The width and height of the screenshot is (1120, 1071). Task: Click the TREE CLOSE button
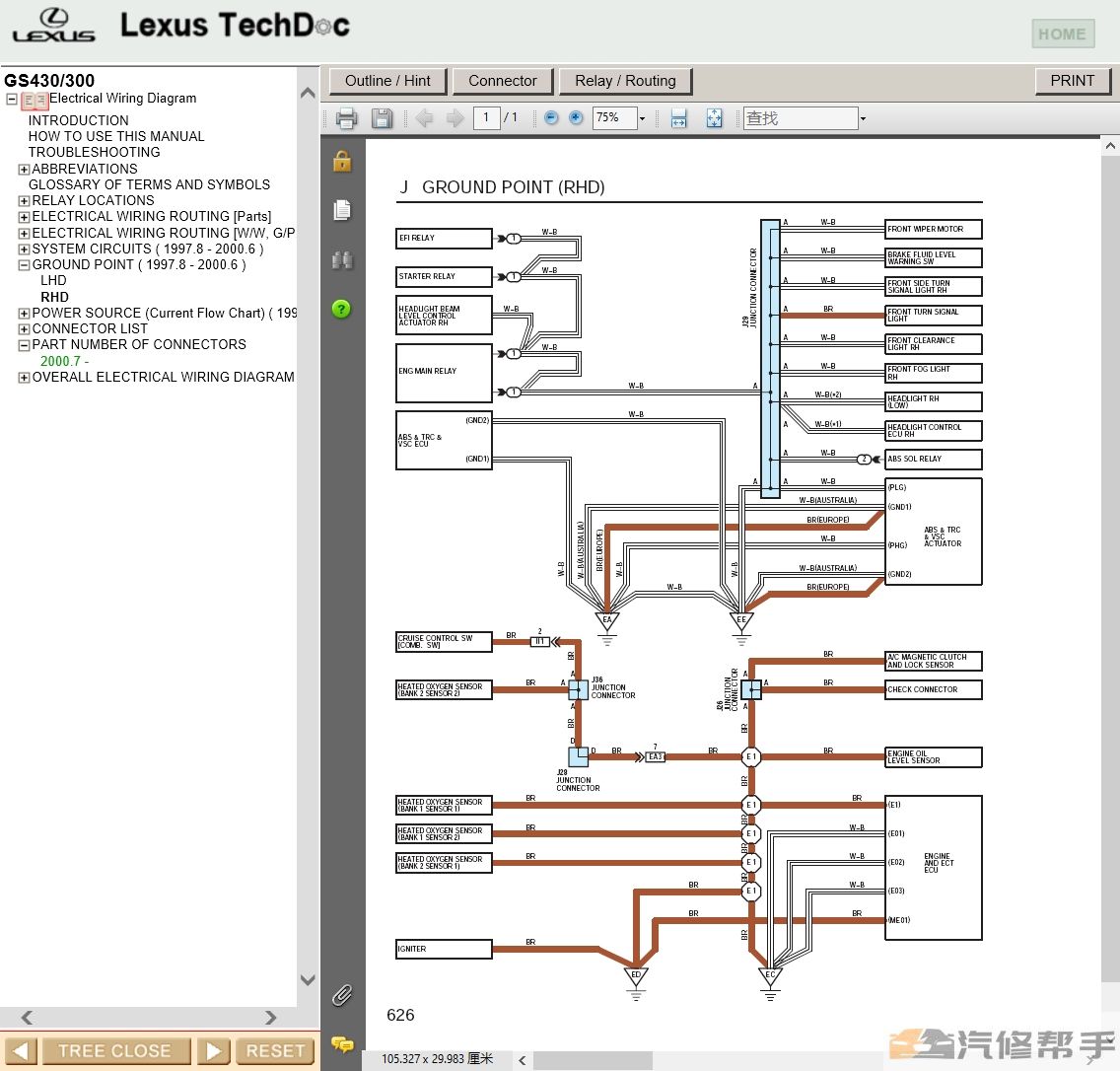(115, 1051)
